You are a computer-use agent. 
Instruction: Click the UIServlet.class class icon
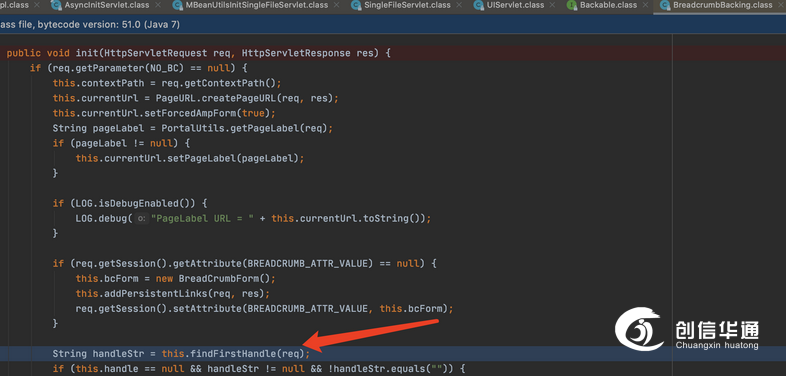(x=478, y=6)
